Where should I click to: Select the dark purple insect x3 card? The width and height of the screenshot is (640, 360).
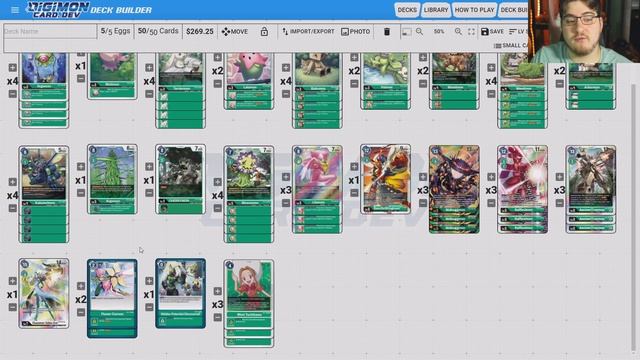point(454,189)
